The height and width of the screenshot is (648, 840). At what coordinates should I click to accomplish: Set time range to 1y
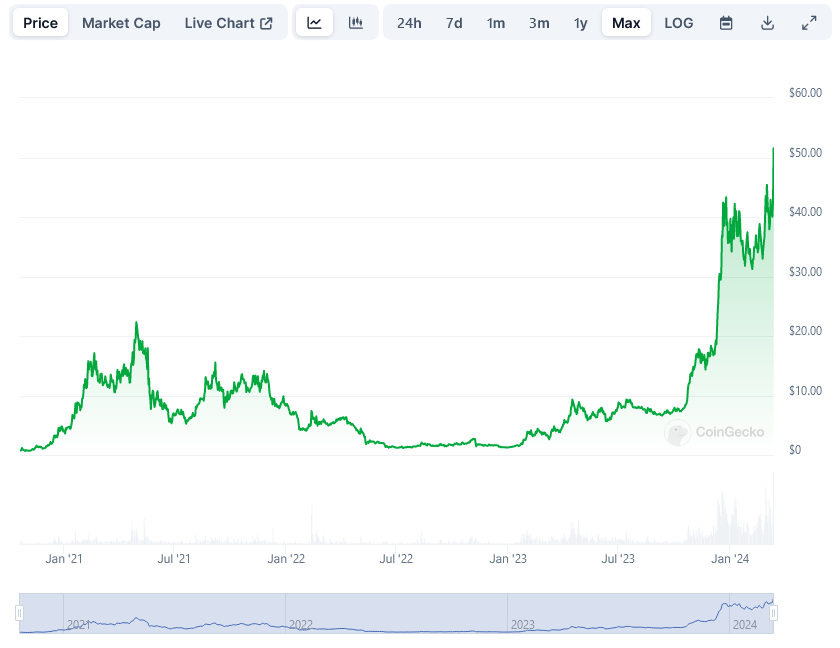[x=581, y=23]
